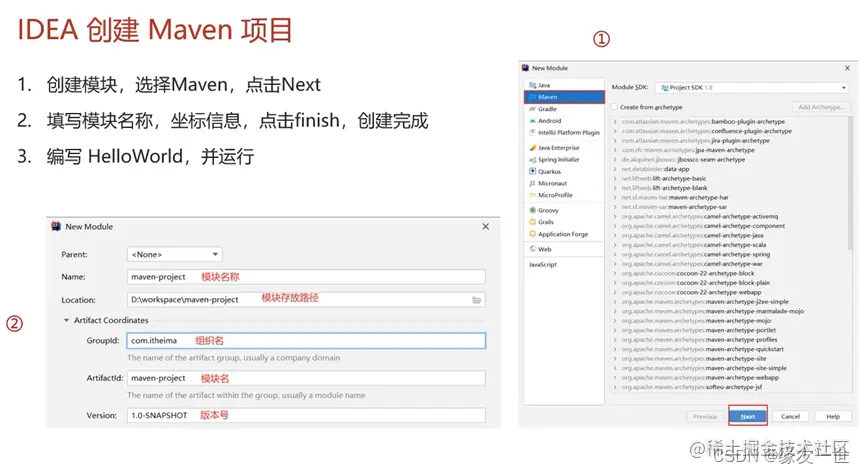Select the JavaScript module type

point(543,264)
